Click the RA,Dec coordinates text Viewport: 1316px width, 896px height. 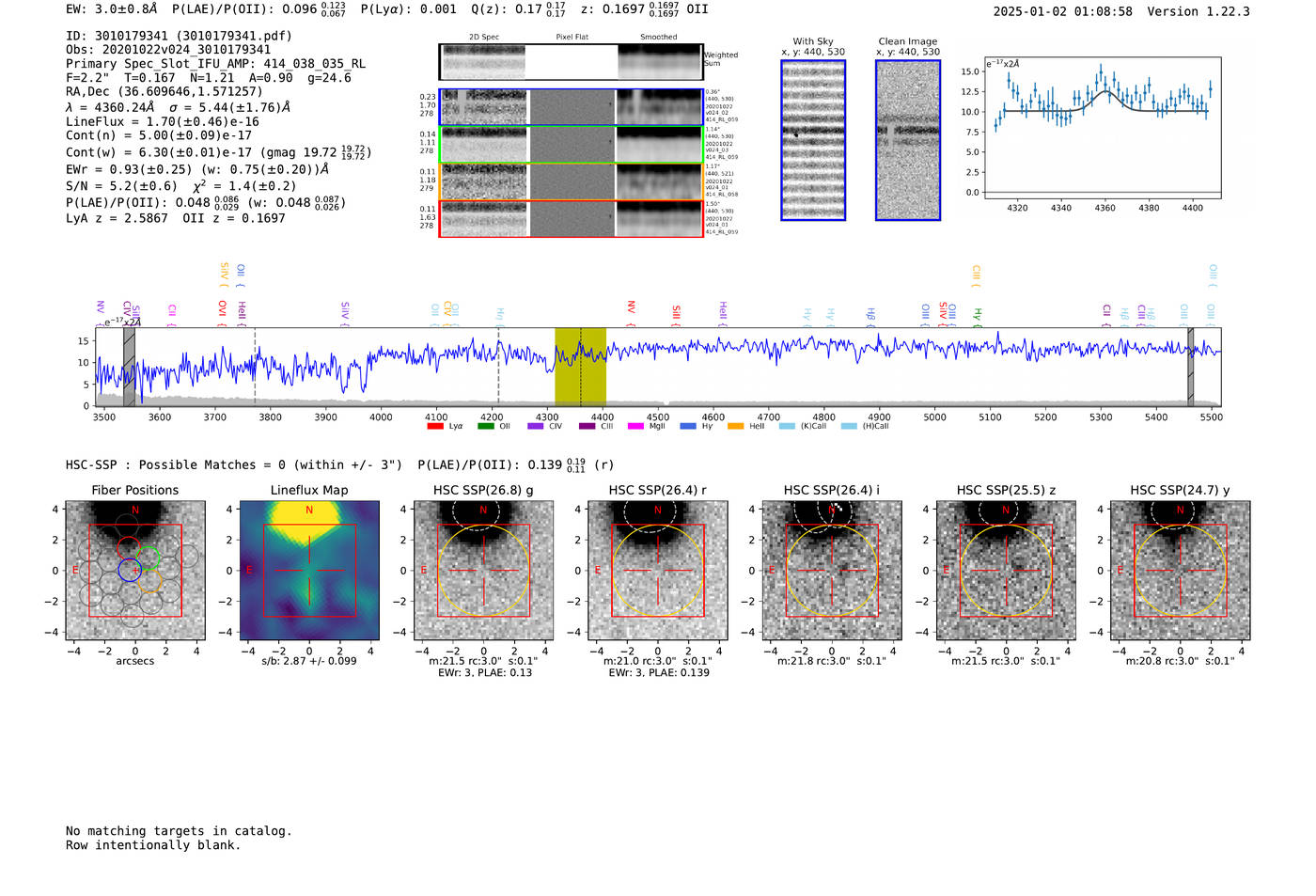[x=164, y=92]
